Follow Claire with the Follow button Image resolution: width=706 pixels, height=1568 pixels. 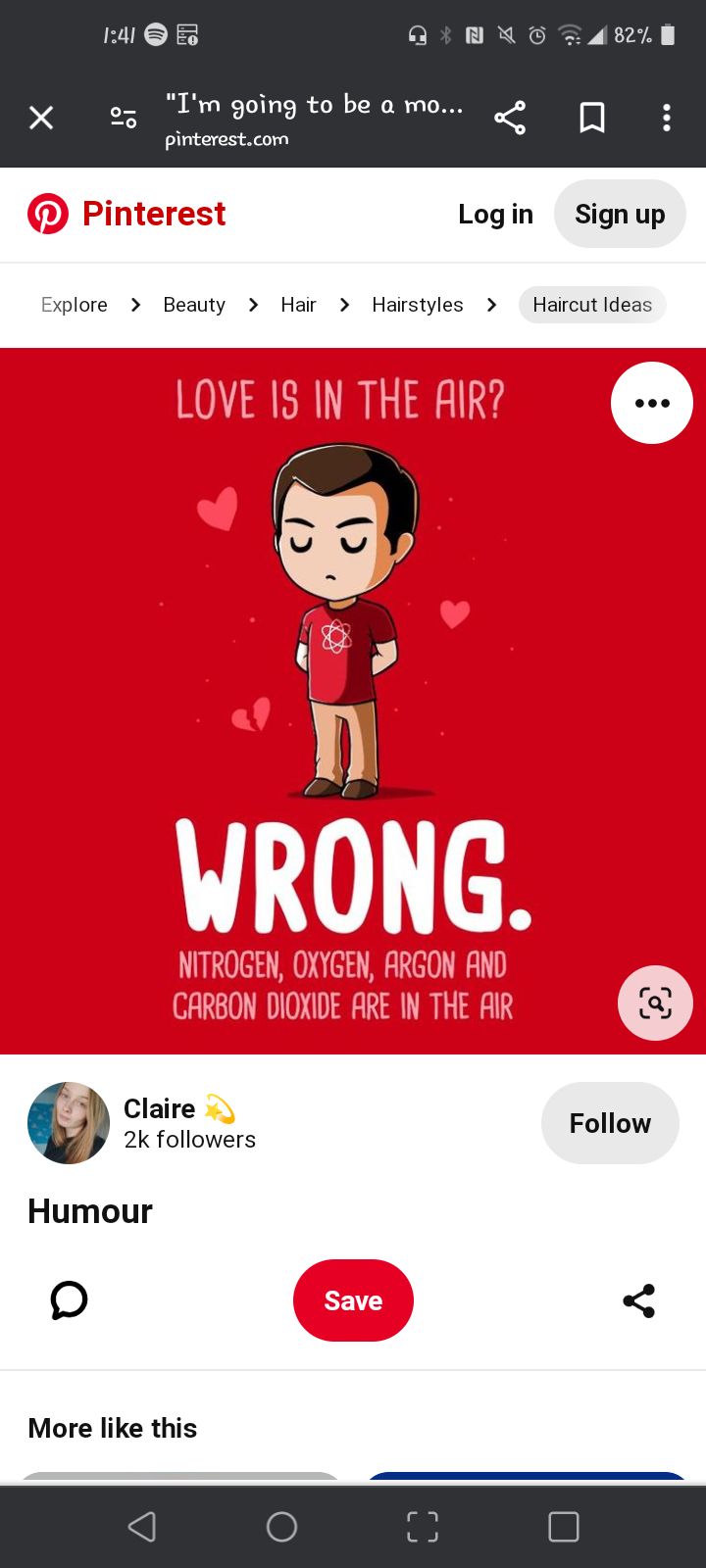pyautogui.click(x=610, y=1123)
